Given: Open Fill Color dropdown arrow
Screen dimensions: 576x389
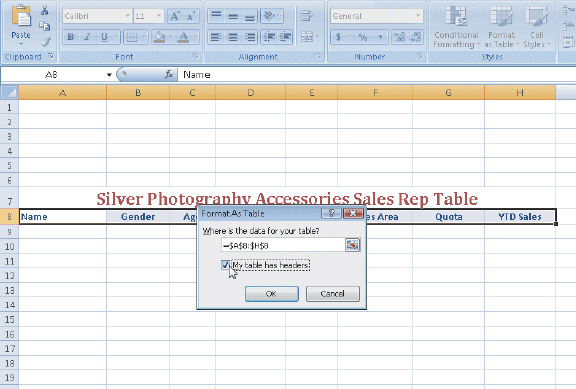Looking at the screenshot, I should (x=170, y=37).
